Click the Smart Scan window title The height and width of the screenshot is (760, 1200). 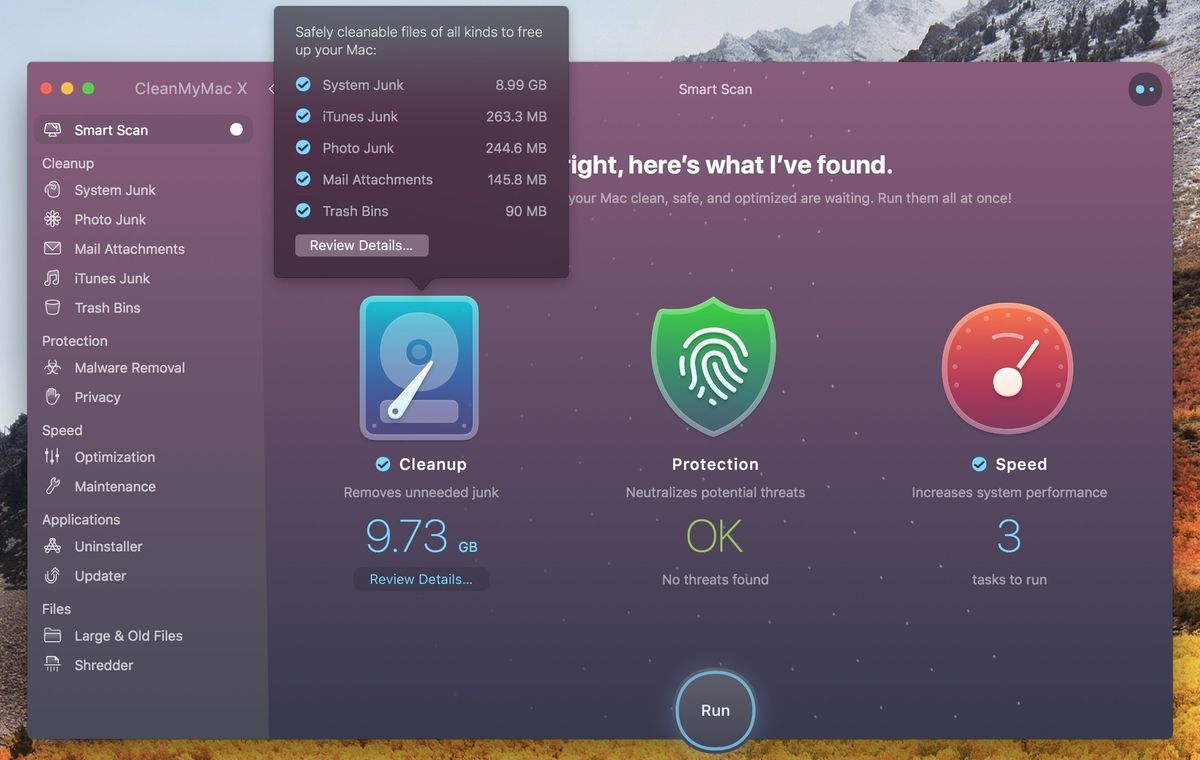click(715, 89)
